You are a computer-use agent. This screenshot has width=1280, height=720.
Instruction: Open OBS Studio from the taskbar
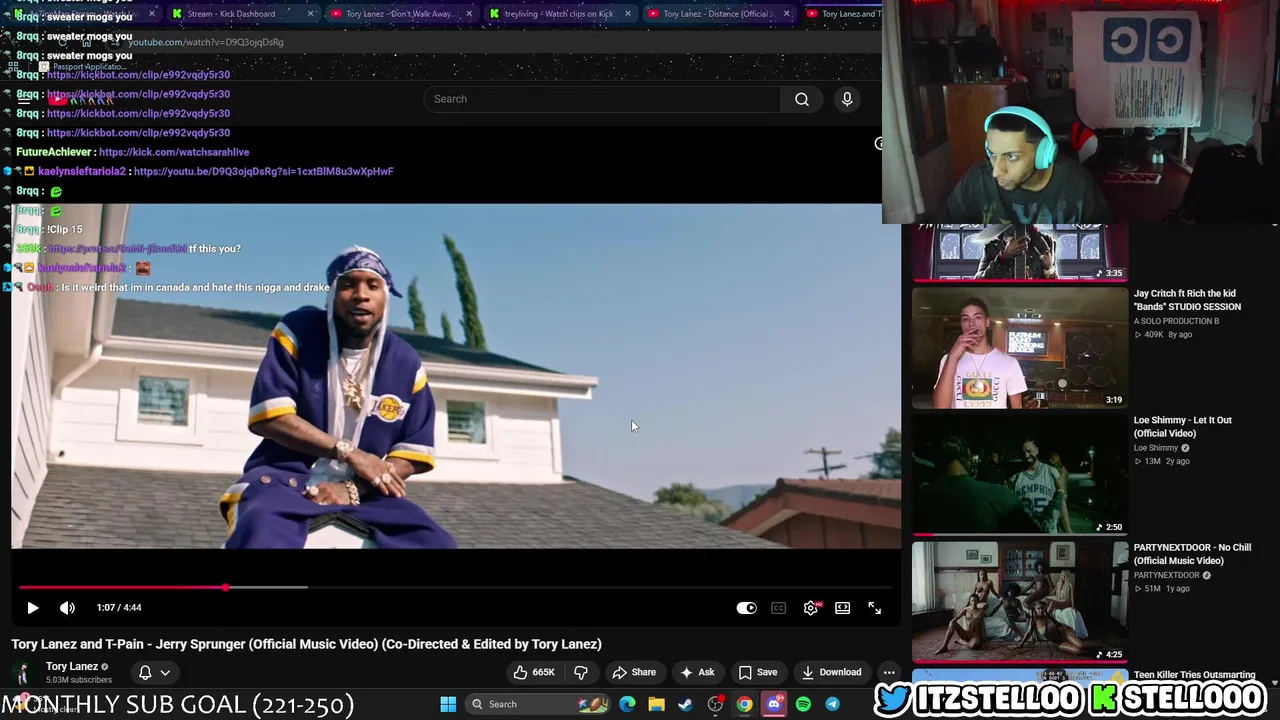pos(715,704)
